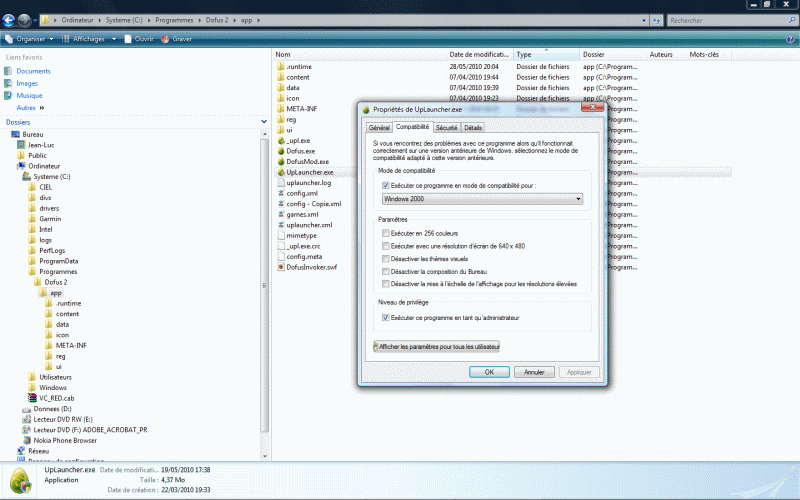Collapse the Dossiers panel chevron
The image size is (800, 500).
click(x=264, y=122)
